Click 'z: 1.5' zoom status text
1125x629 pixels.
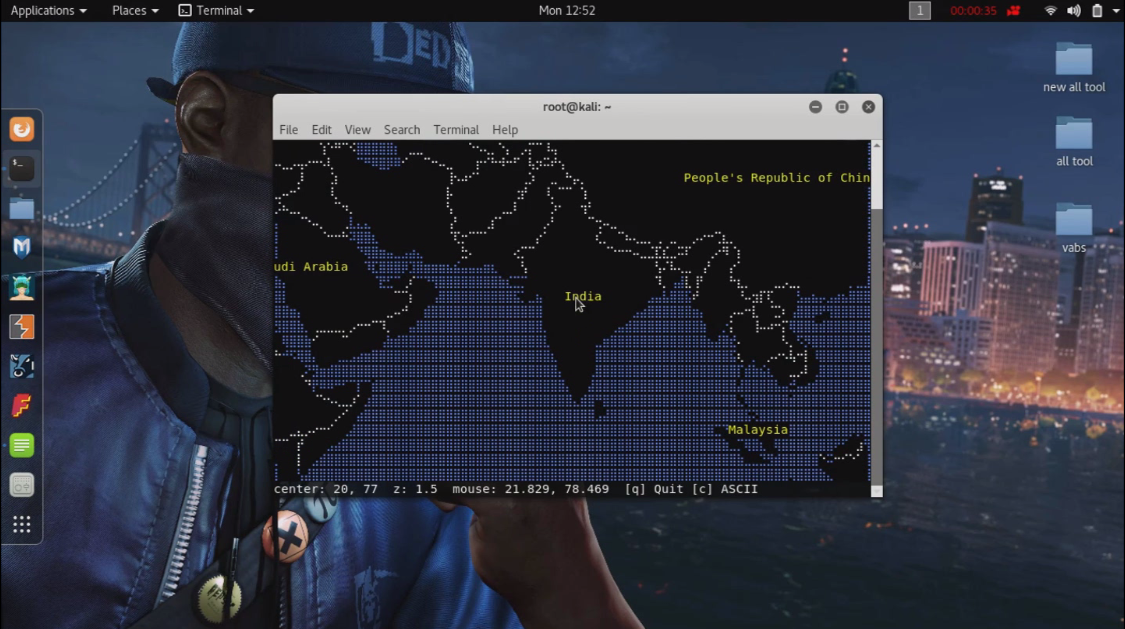(x=415, y=489)
